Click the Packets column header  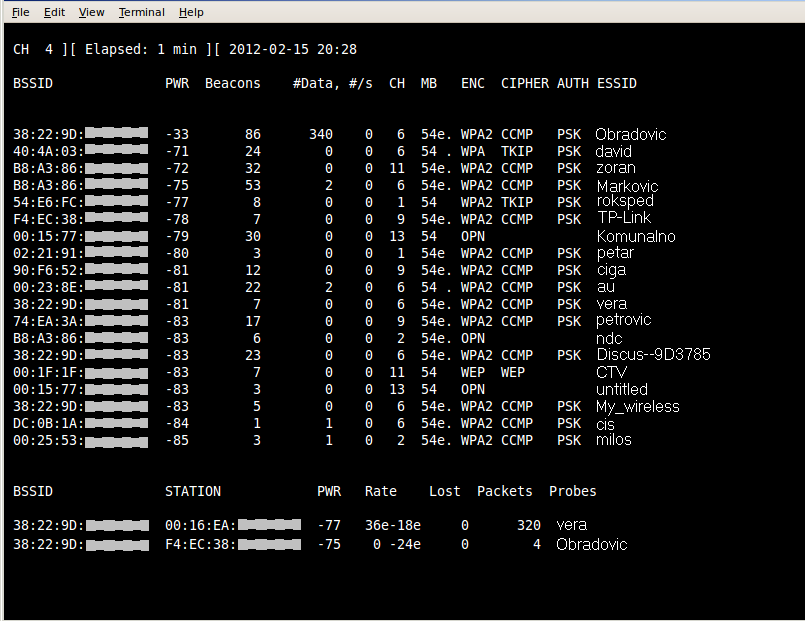click(505, 491)
